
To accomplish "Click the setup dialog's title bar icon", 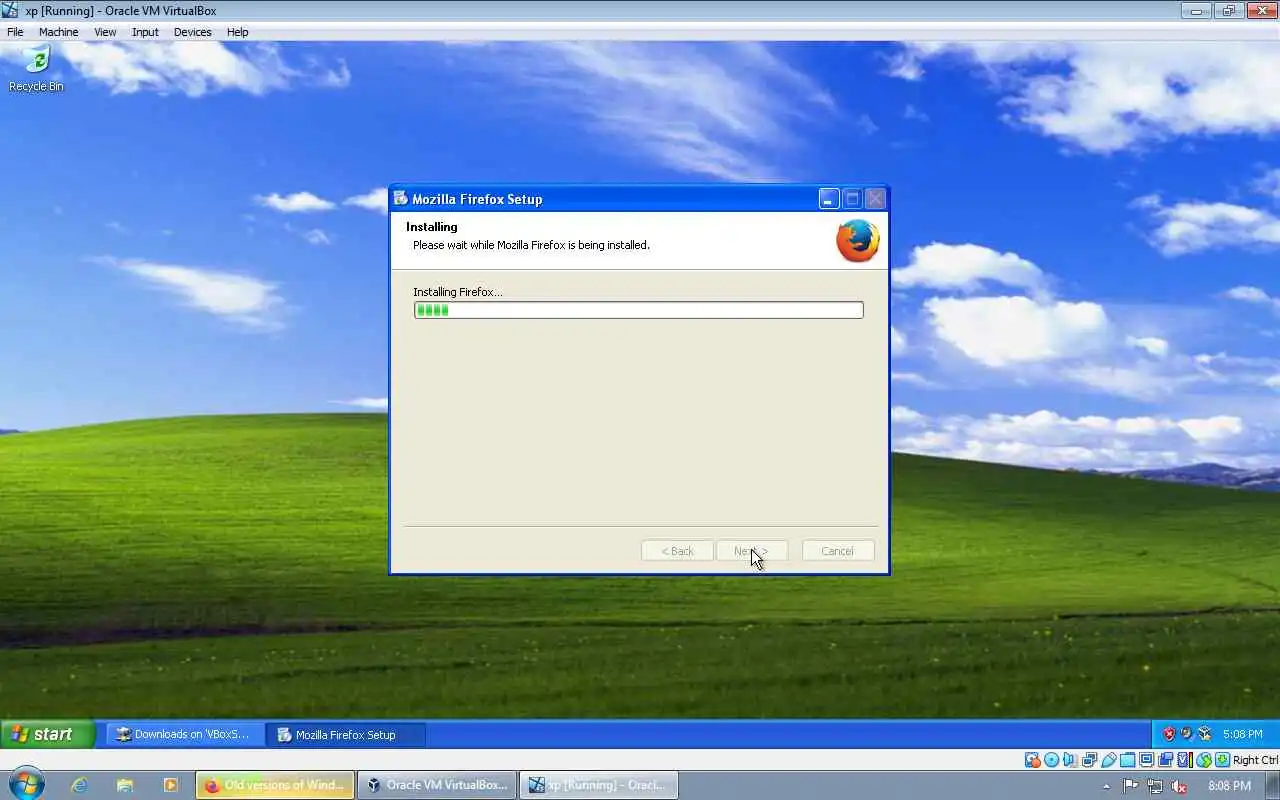I will [400, 198].
